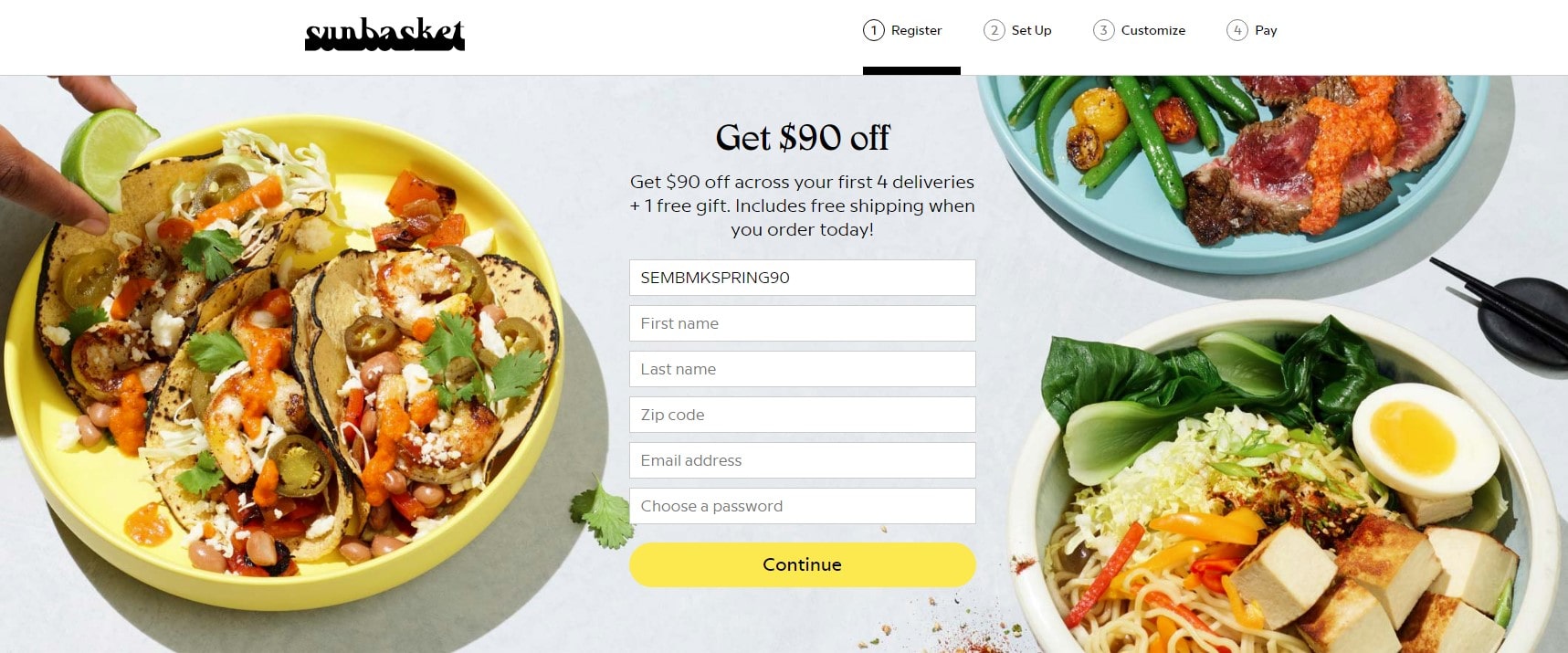Focus the First name field

pos(802,323)
